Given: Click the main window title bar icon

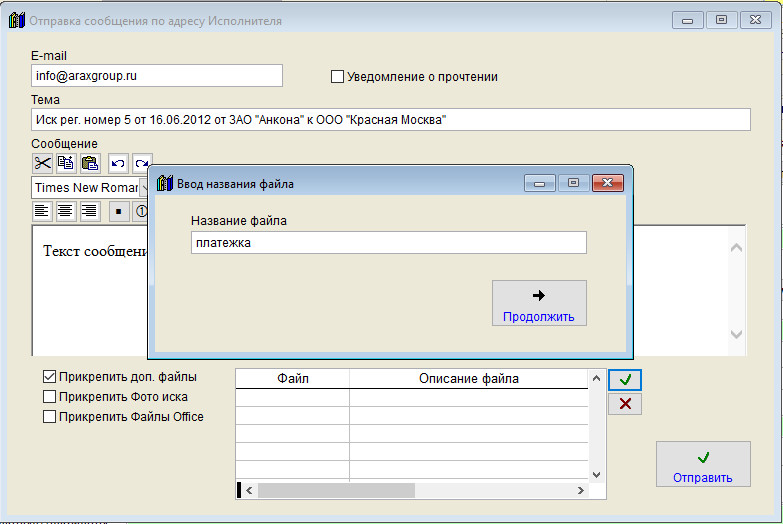Looking at the screenshot, I should [16, 20].
